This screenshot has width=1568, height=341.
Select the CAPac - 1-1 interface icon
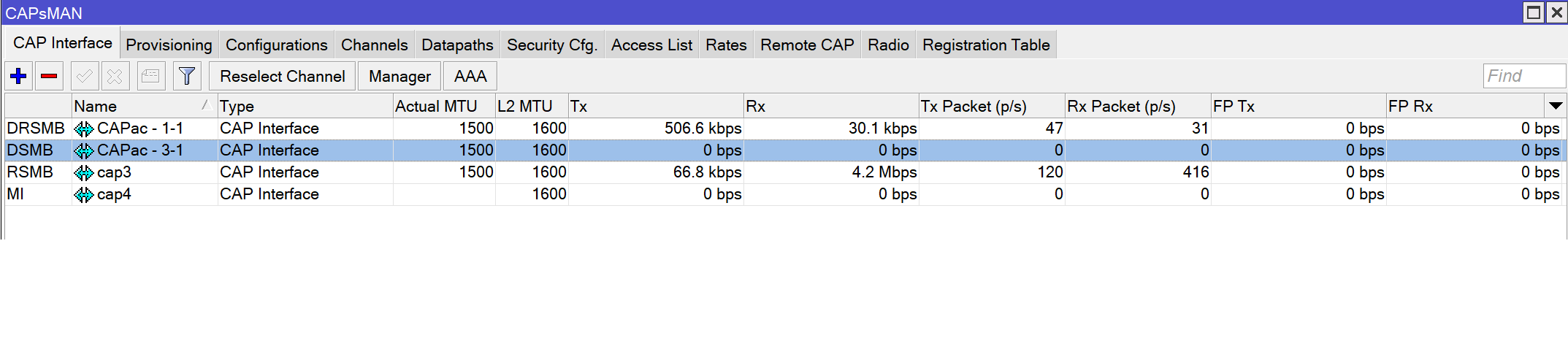84,129
